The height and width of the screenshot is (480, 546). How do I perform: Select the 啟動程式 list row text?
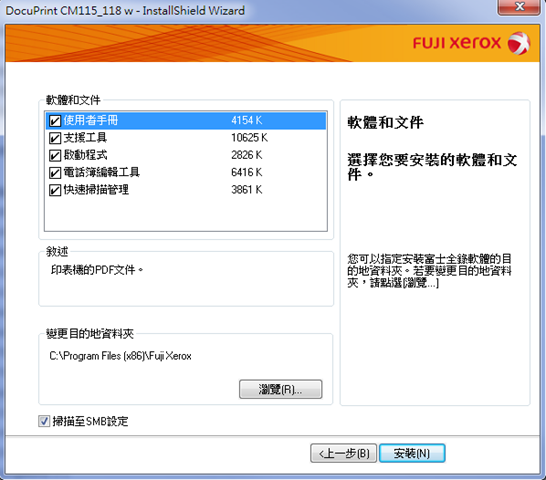click(x=85, y=155)
